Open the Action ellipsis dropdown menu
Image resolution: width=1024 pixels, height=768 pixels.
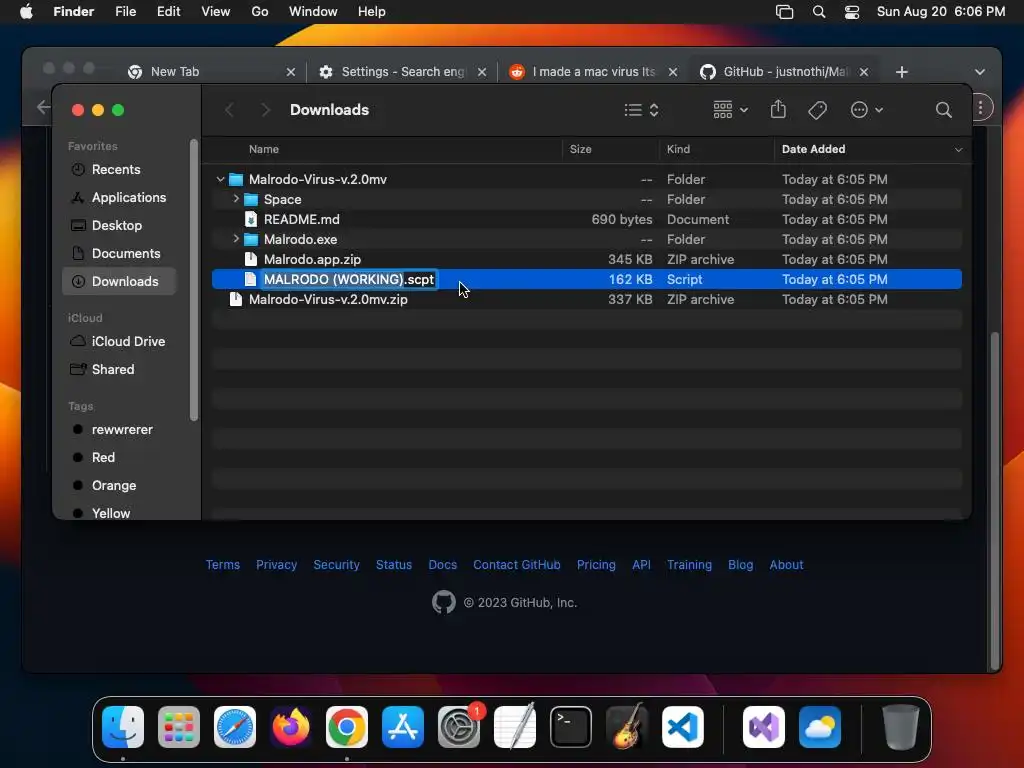(x=867, y=110)
